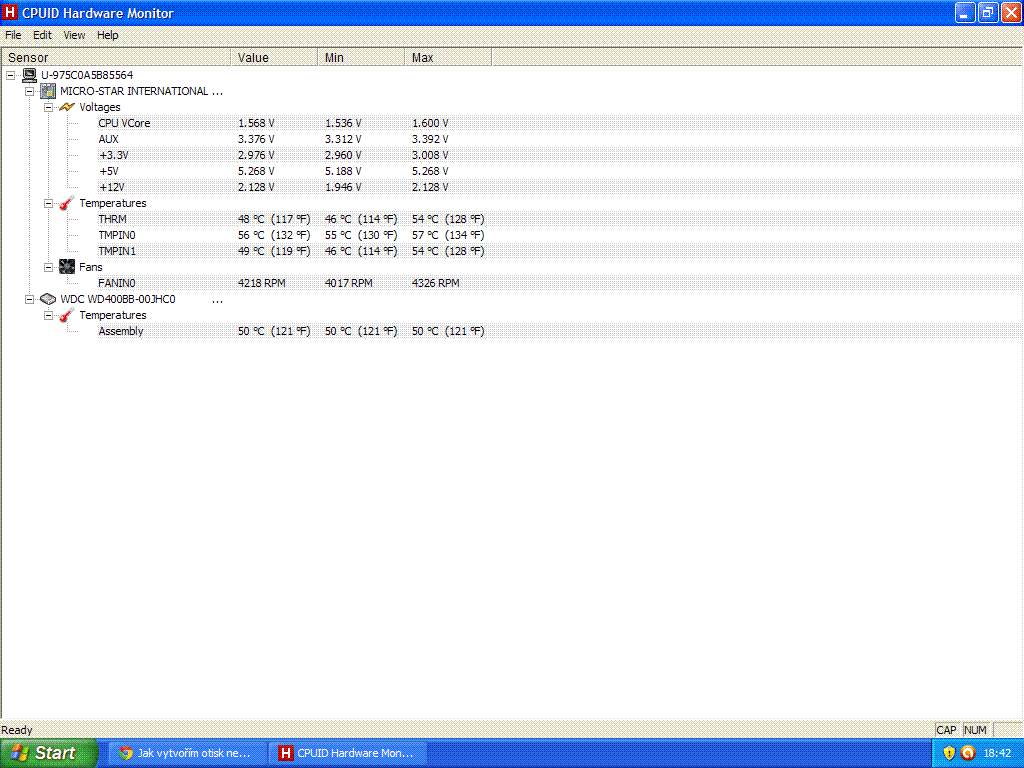Collapse the WDC WD400BB-00JHC0 drive node

click(x=30, y=299)
